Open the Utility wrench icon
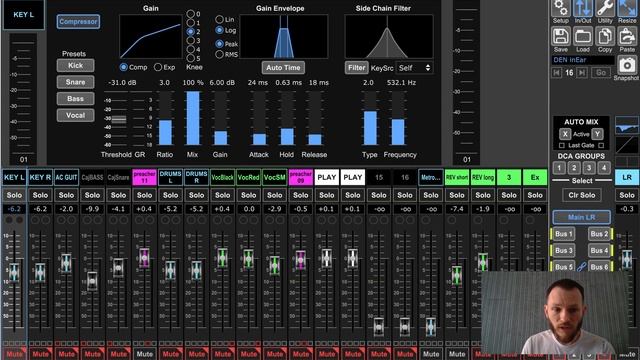Screen dimensions: 640x360 (605, 9)
